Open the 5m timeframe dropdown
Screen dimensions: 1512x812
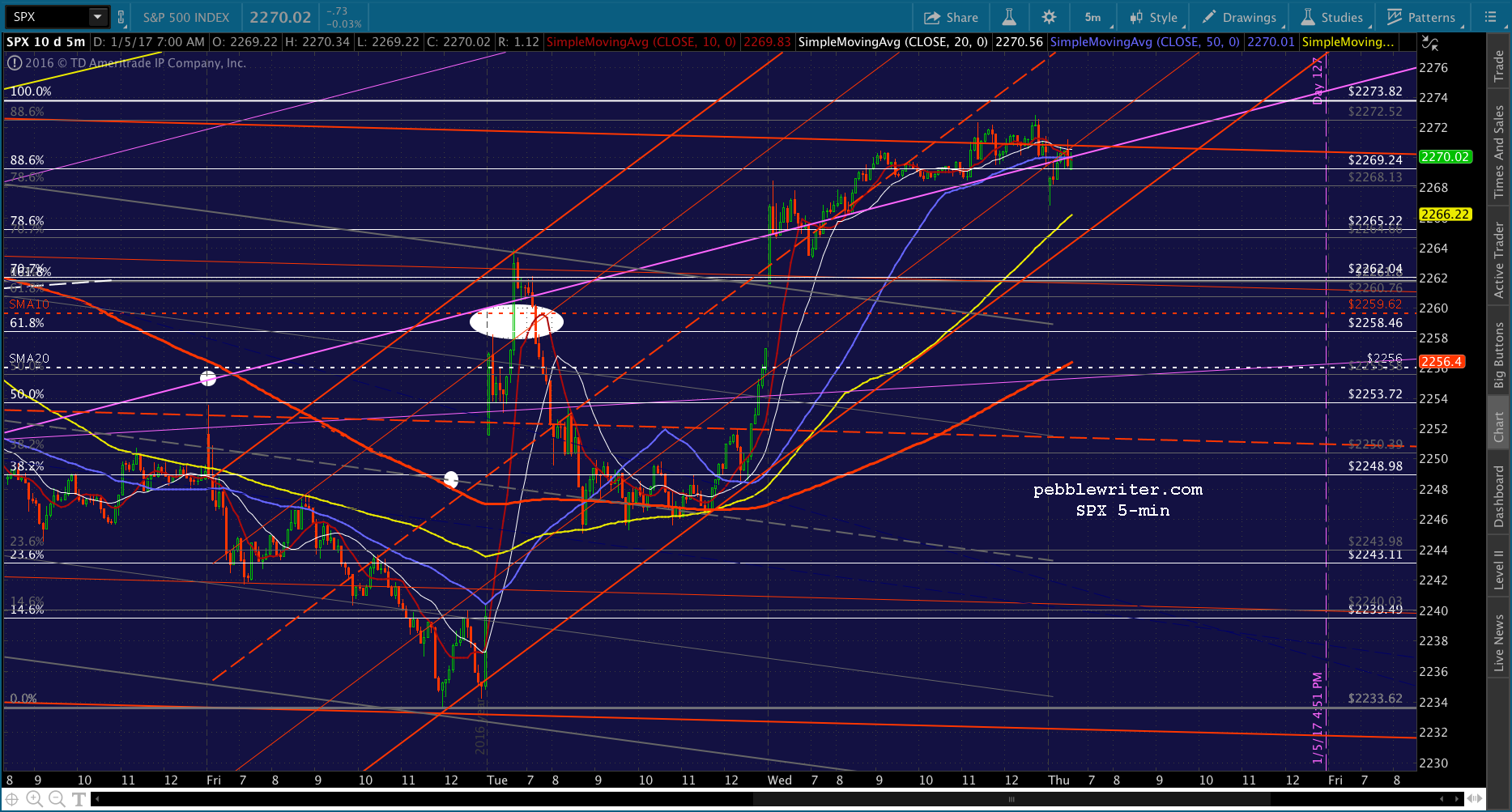point(1094,17)
